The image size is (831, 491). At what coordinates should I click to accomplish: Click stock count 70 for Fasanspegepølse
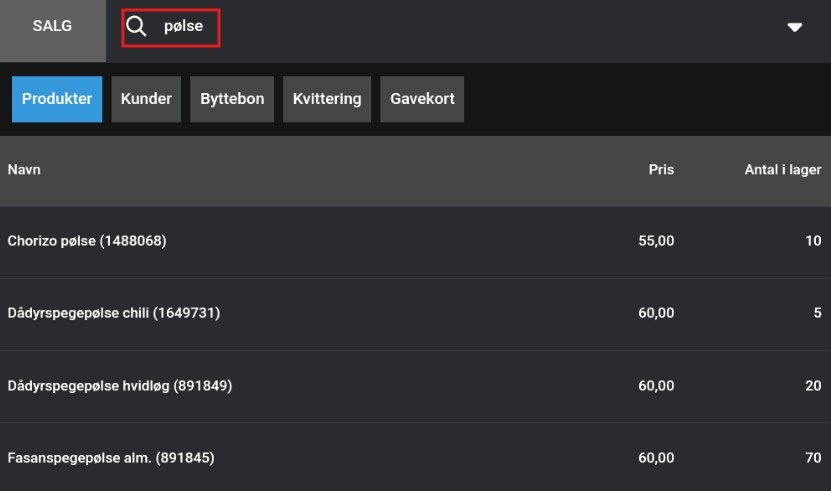812,458
